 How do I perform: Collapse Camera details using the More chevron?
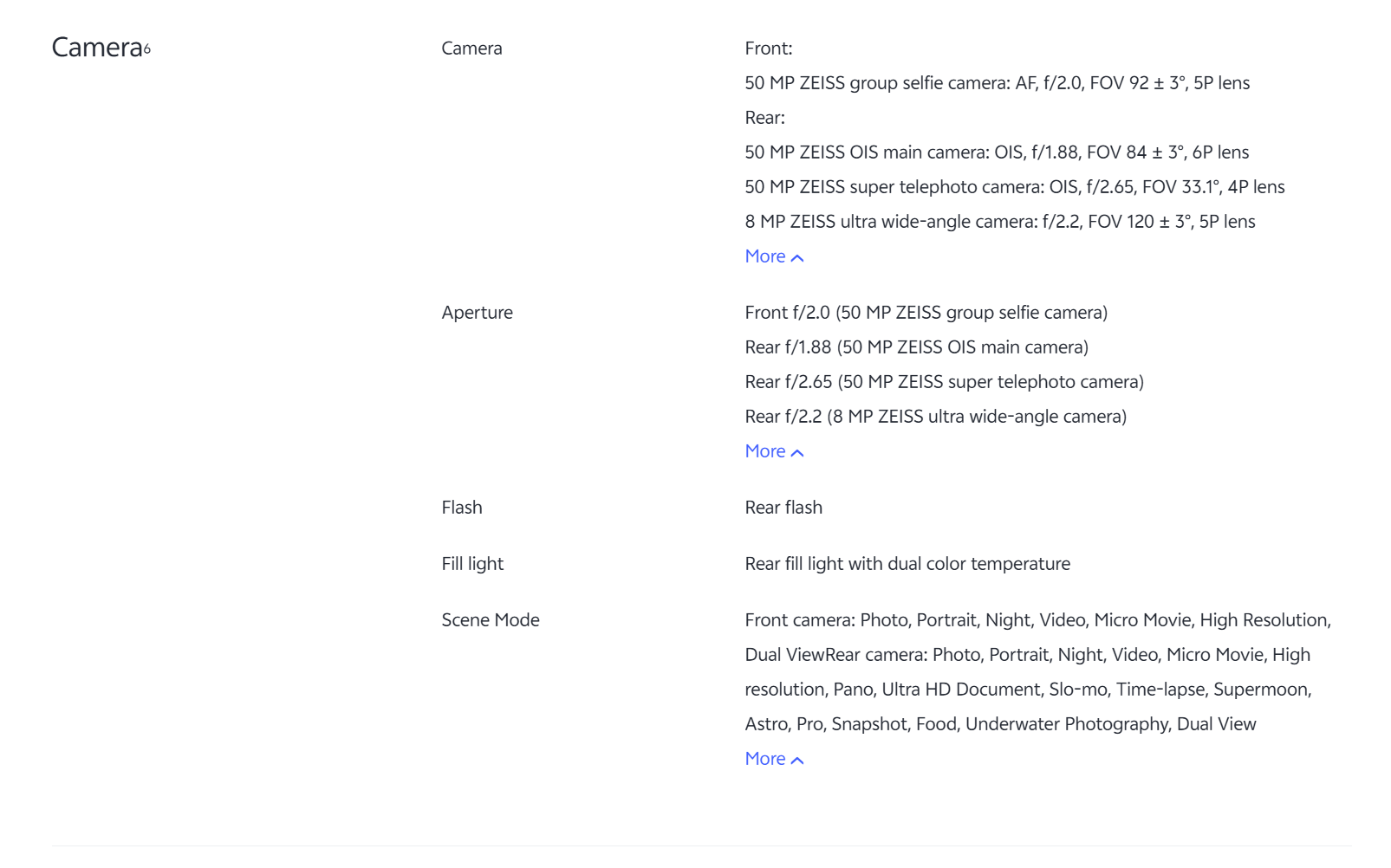pos(797,258)
